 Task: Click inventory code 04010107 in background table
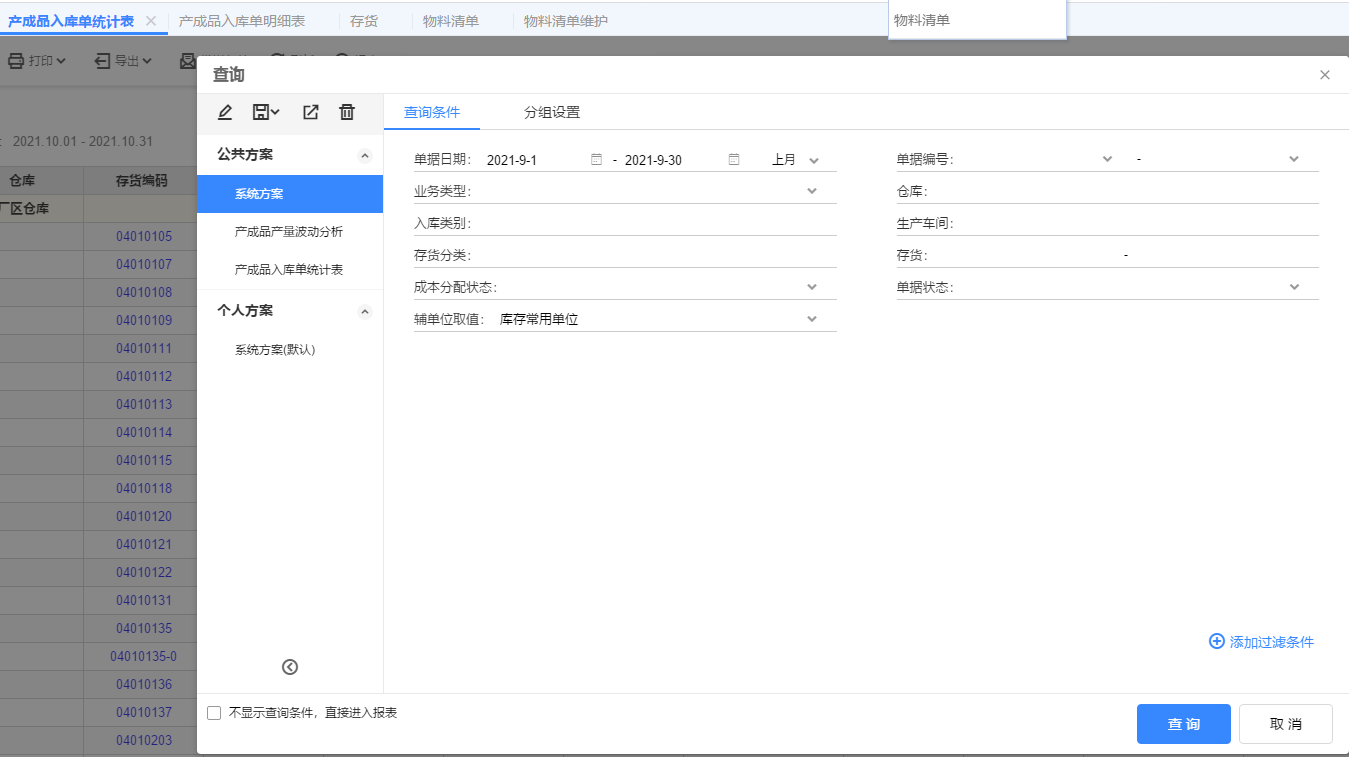[144, 265]
